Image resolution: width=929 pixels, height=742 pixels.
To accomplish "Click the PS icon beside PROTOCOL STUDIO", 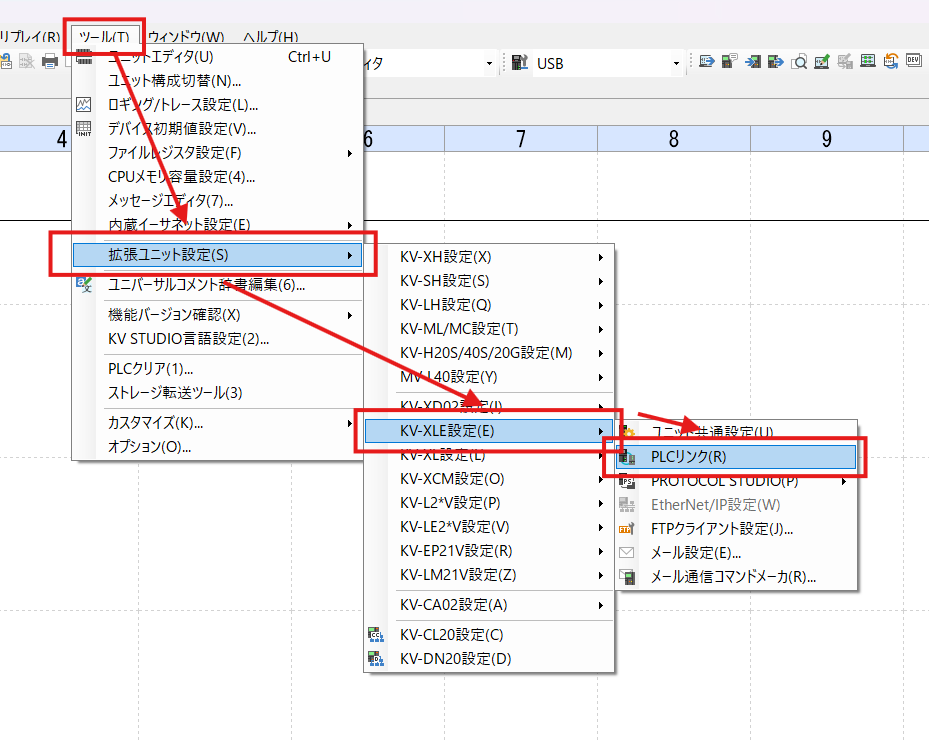I will coord(627,481).
